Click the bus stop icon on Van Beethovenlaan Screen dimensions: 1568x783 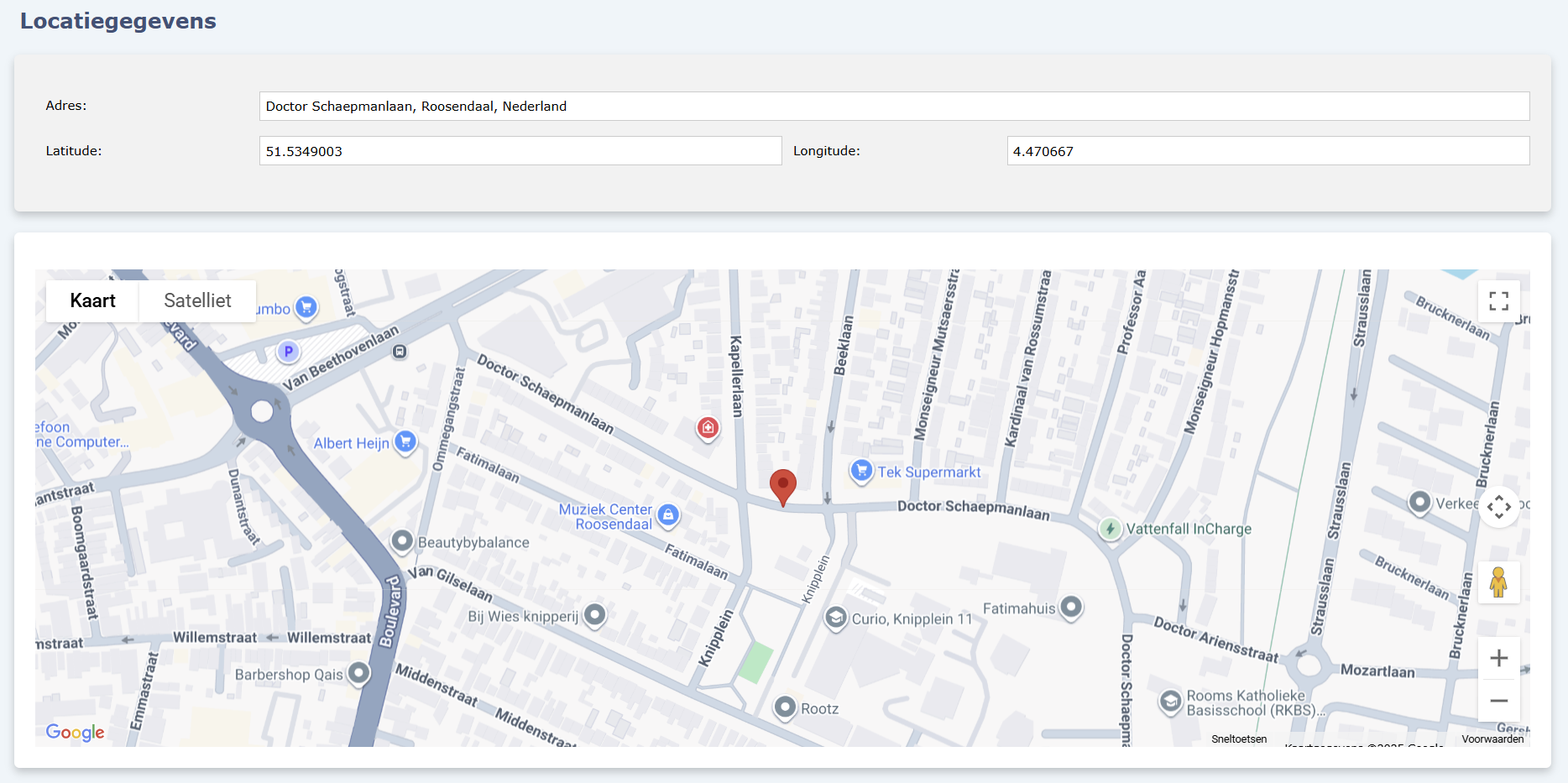point(400,352)
